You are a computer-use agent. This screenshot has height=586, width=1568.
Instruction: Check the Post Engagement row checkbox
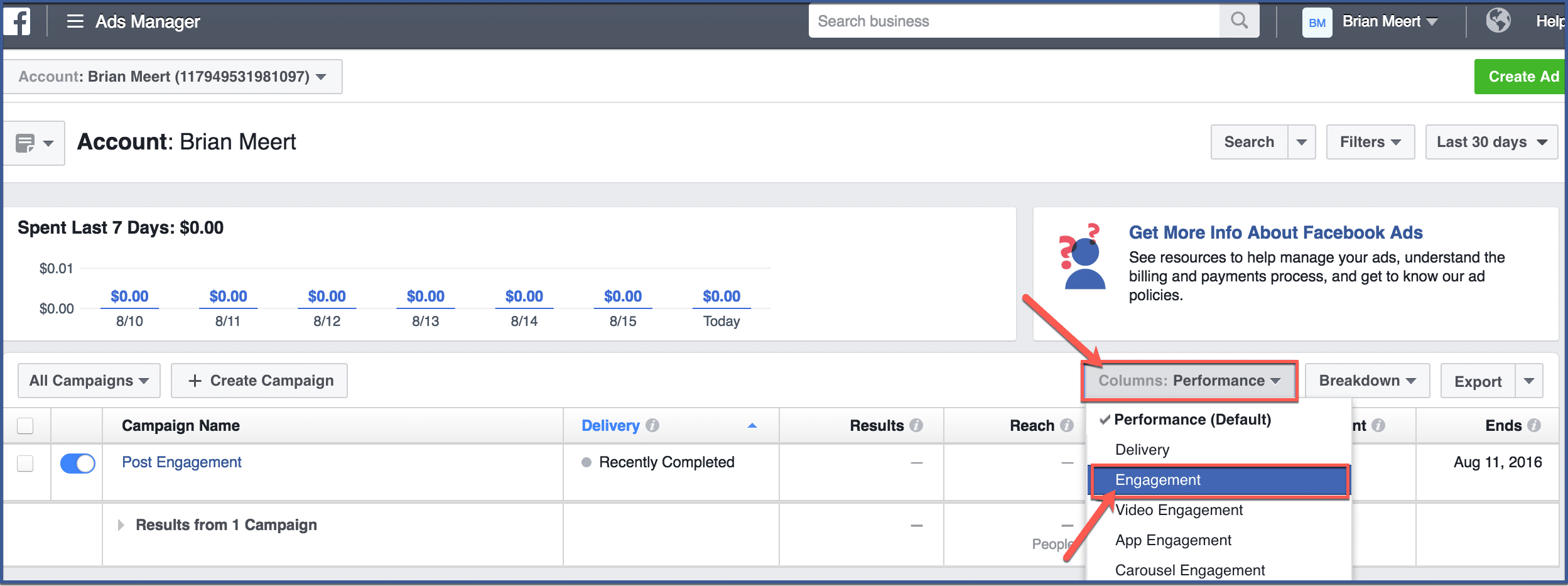pos(25,463)
